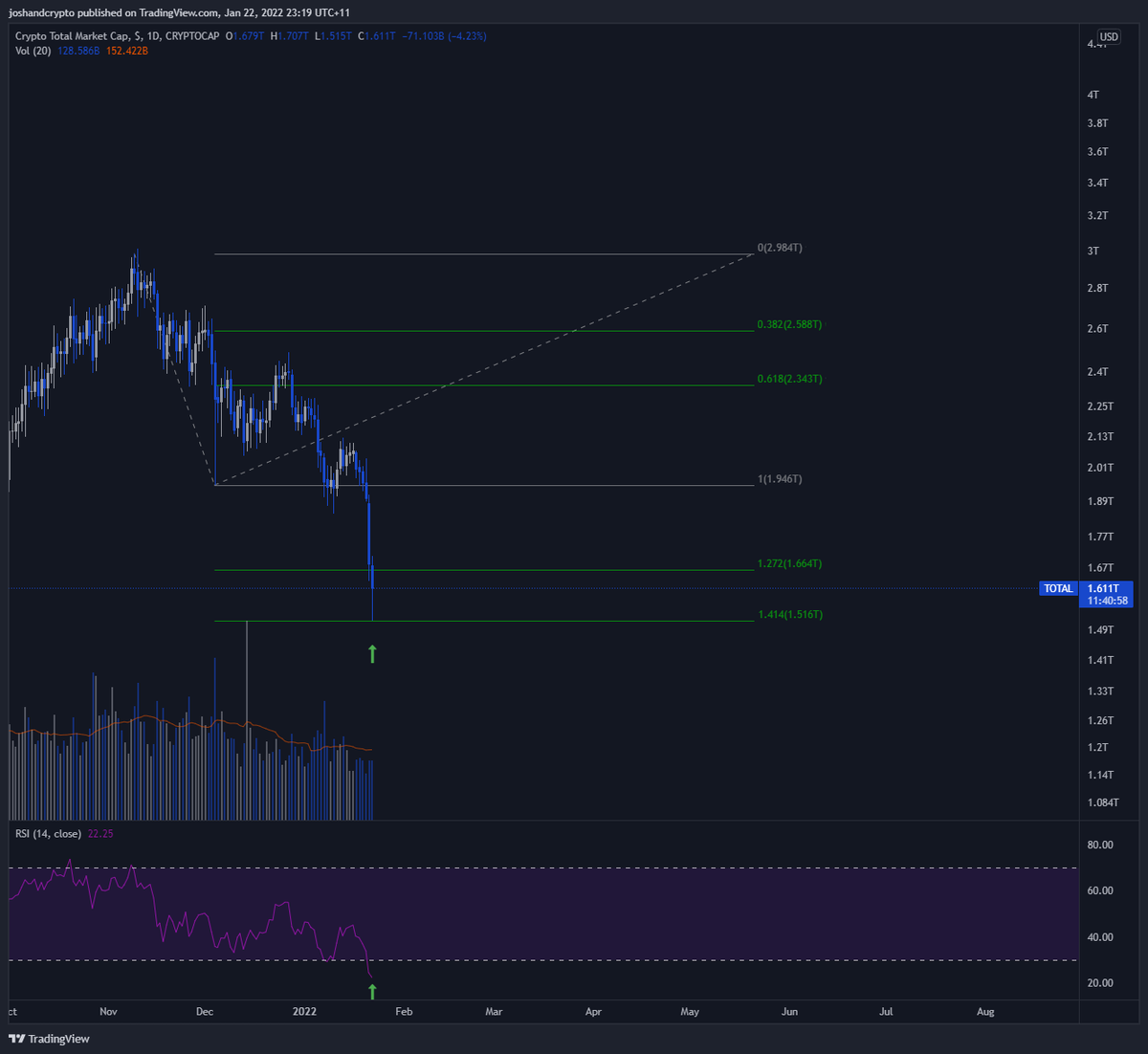
Task: Click the 2.6T price axis label
Action: tap(1097, 329)
